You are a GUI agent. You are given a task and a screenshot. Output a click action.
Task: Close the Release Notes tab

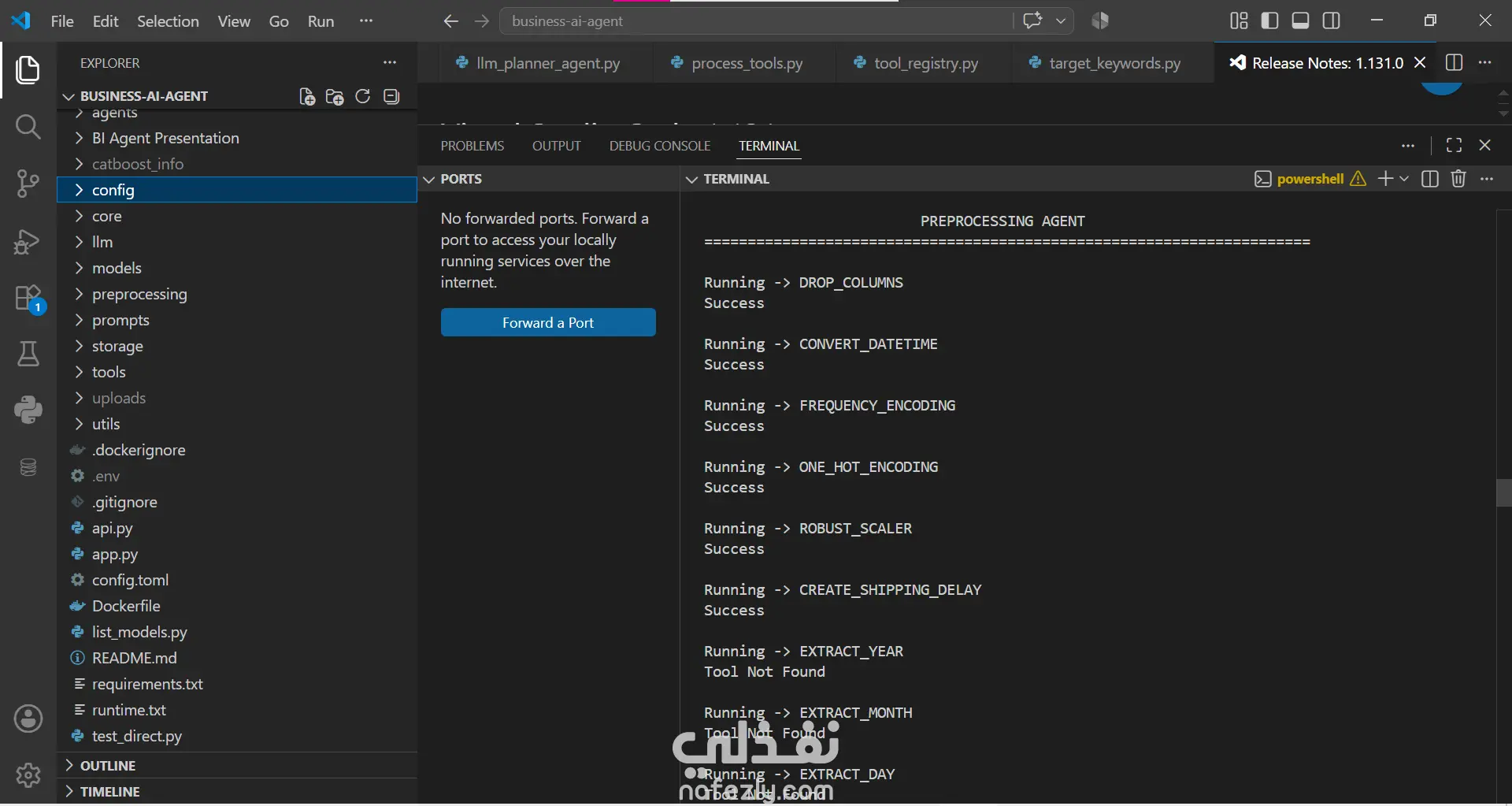click(1420, 62)
